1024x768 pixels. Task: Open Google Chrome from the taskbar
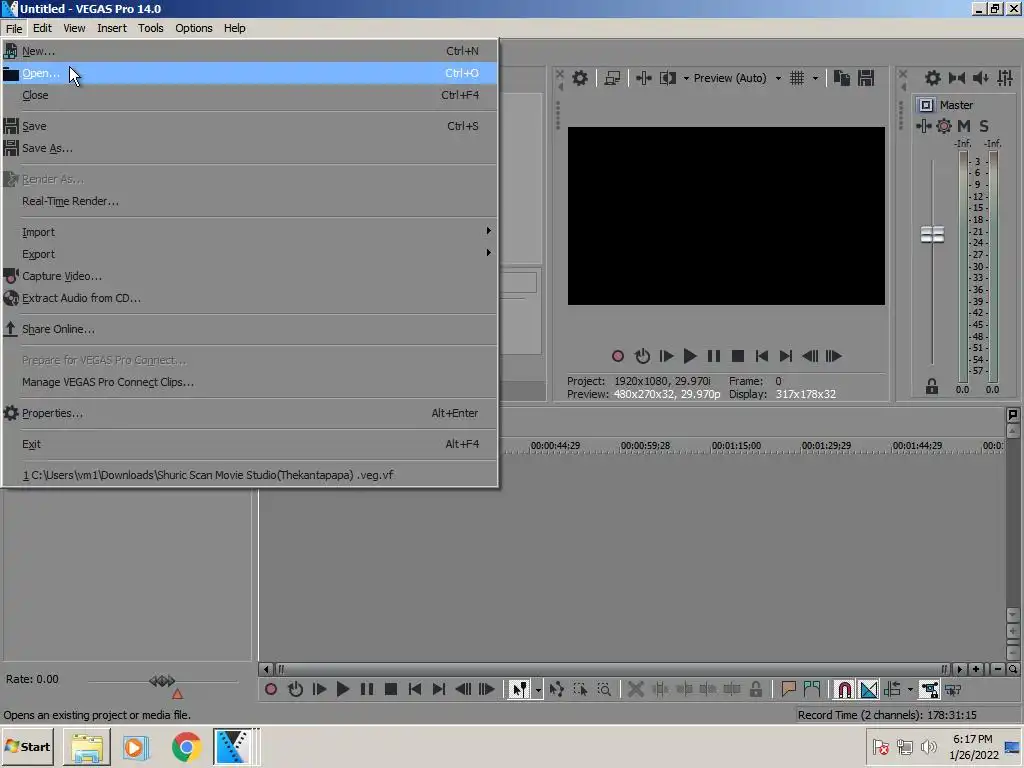[186, 746]
